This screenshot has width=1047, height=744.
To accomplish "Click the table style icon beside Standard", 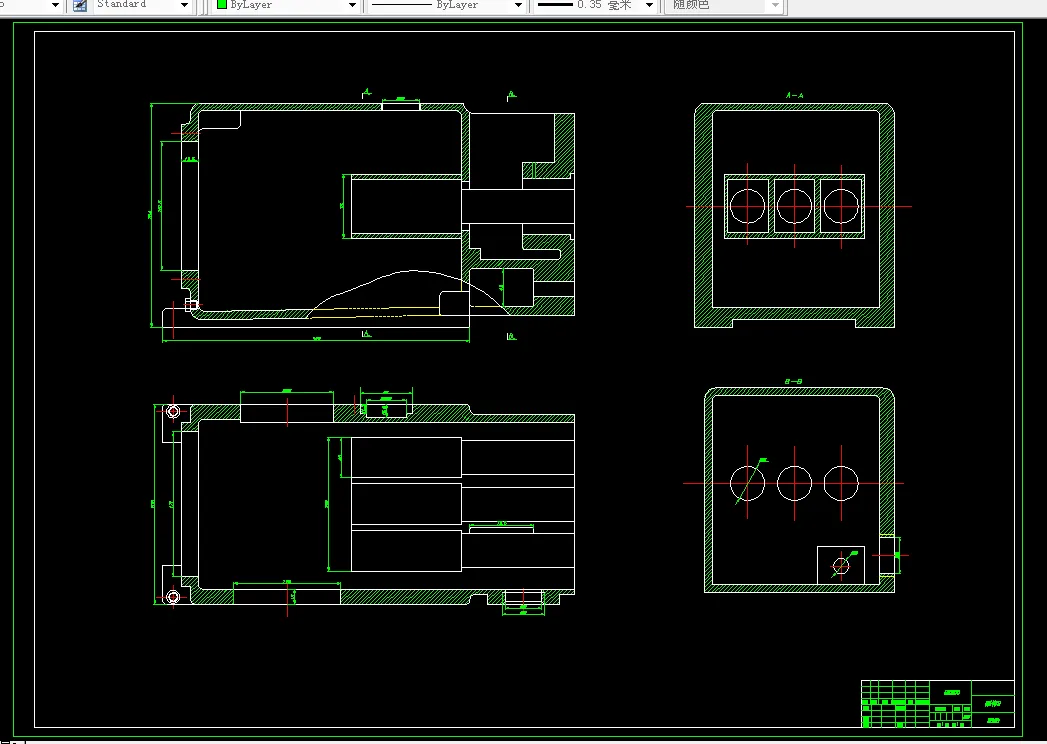I will pyautogui.click(x=79, y=5).
